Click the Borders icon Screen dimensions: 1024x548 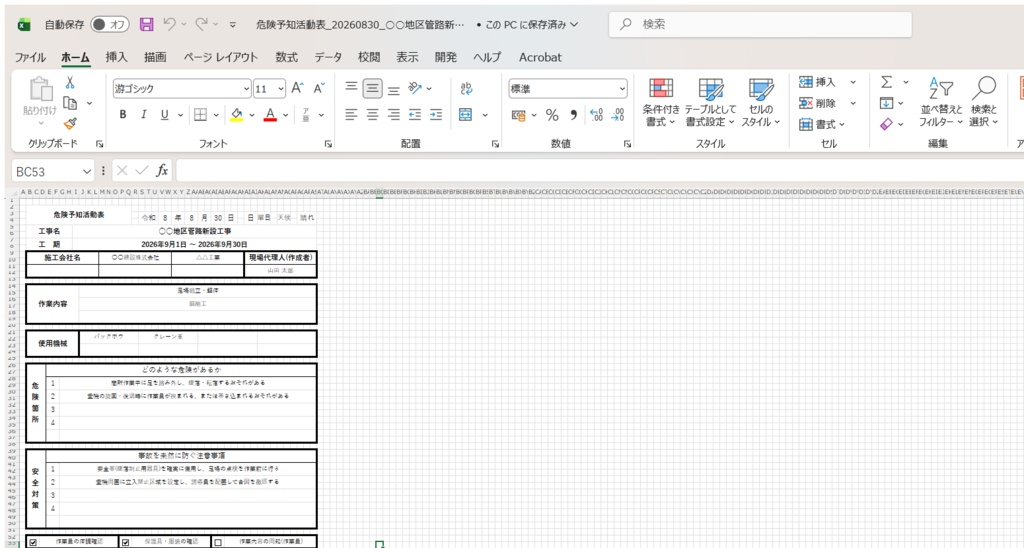(200, 115)
